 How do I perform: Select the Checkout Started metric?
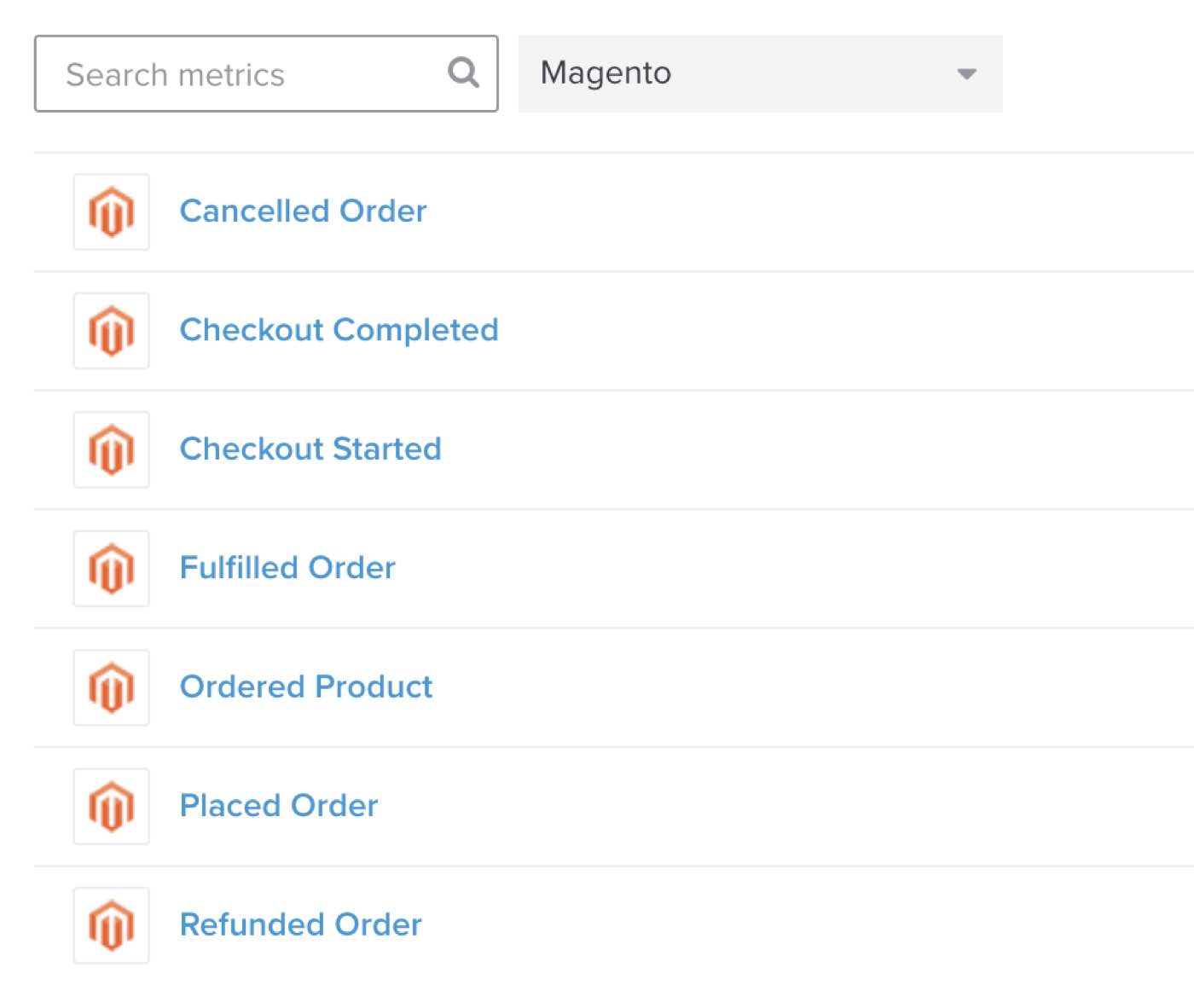coord(310,449)
